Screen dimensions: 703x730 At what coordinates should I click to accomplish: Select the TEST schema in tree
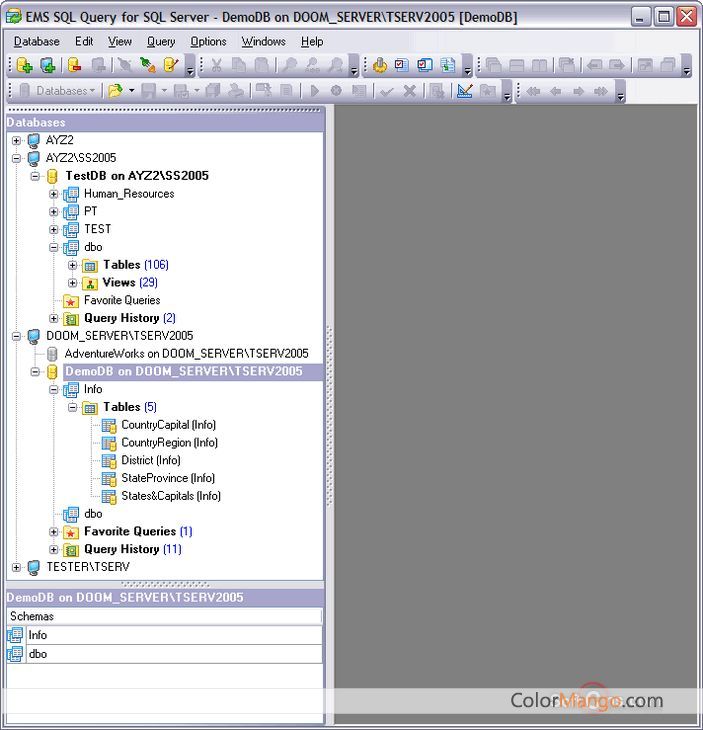pyautogui.click(x=97, y=229)
